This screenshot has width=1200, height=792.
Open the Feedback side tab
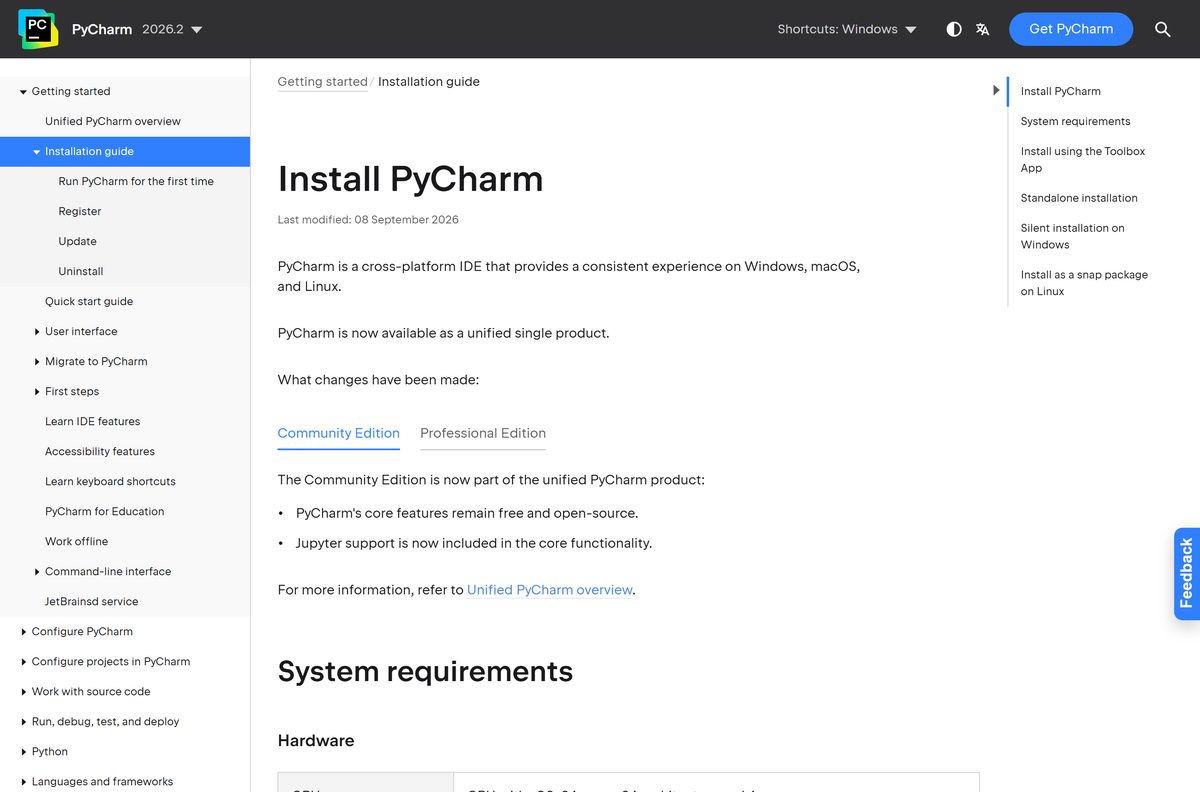tap(1187, 574)
